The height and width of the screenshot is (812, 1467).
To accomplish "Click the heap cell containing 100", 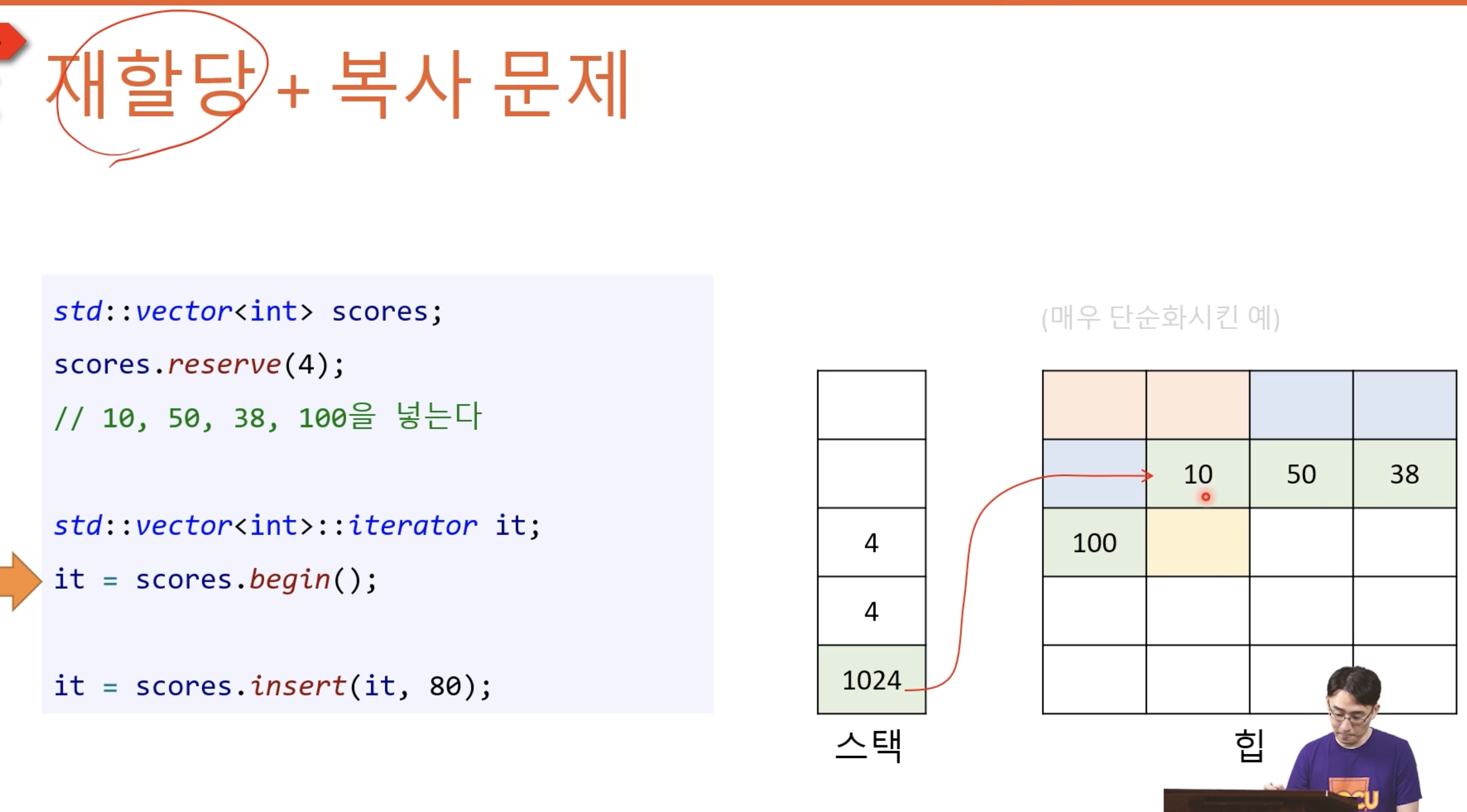I will coord(1094,543).
